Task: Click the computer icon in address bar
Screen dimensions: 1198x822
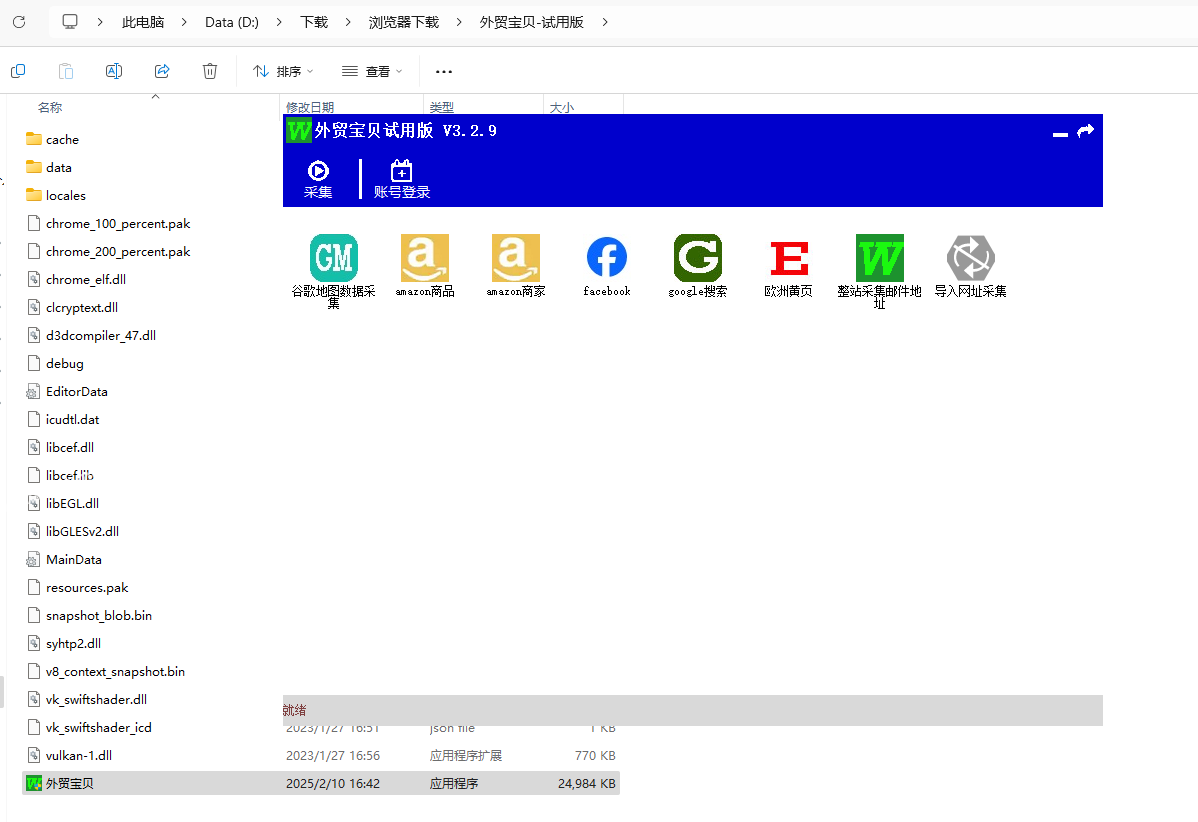Action: [x=70, y=22]
